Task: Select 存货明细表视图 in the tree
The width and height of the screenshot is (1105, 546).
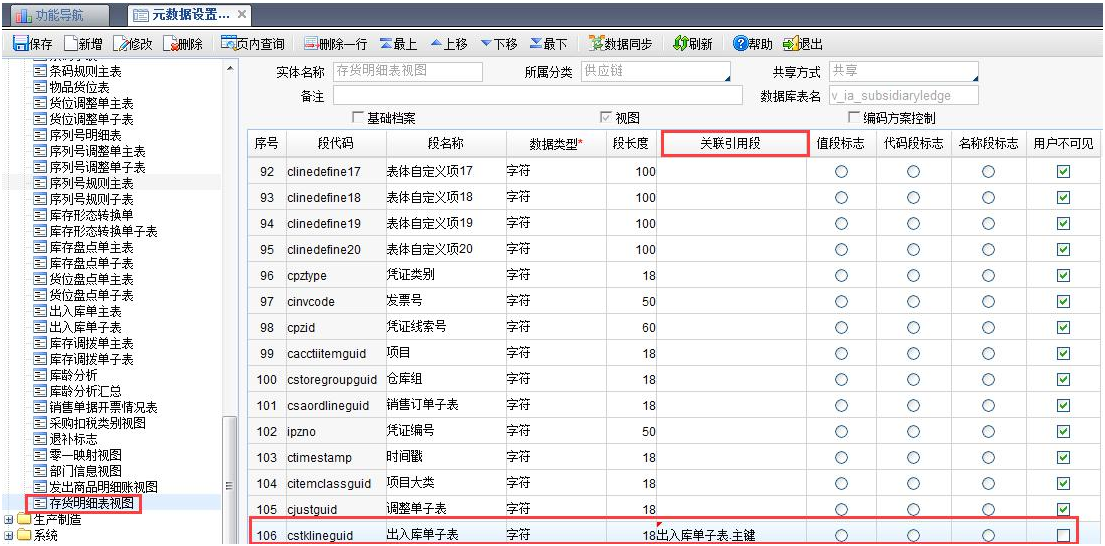Action: click(91, 502)
